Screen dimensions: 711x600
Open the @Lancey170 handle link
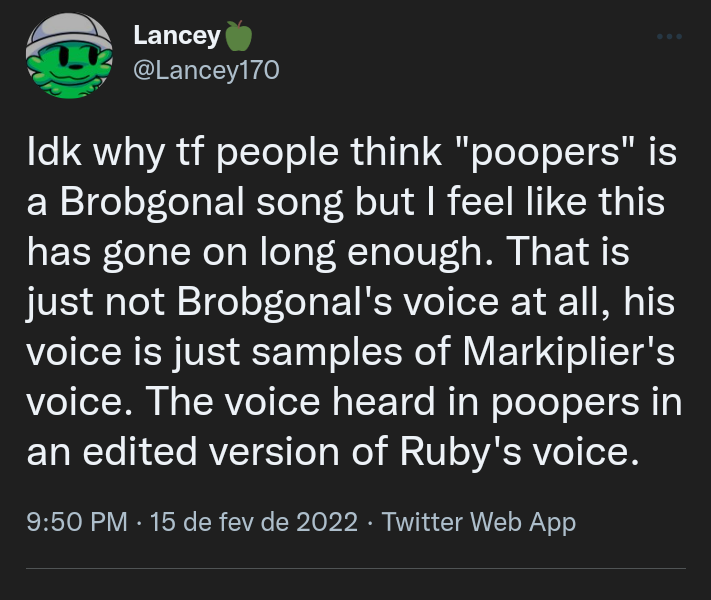tap(206, 69)
